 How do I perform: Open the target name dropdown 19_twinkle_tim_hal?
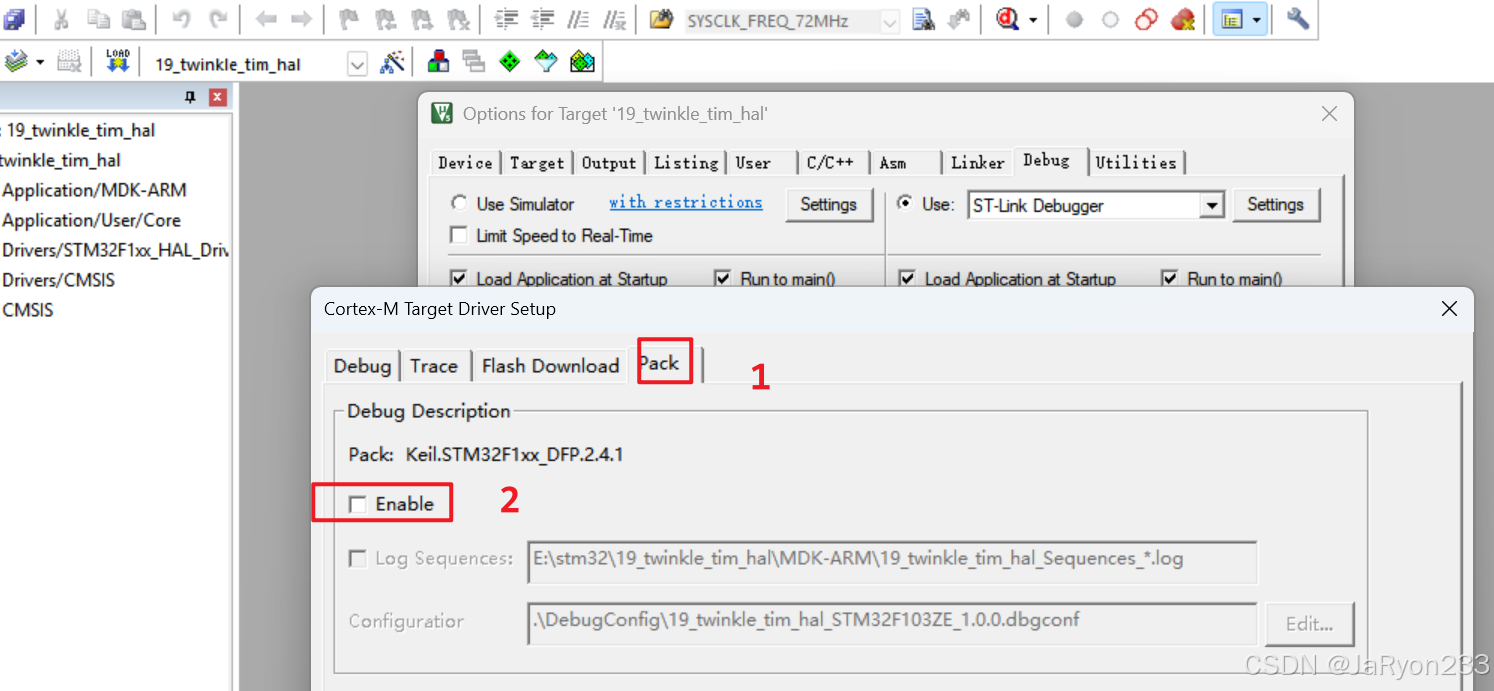357,64
